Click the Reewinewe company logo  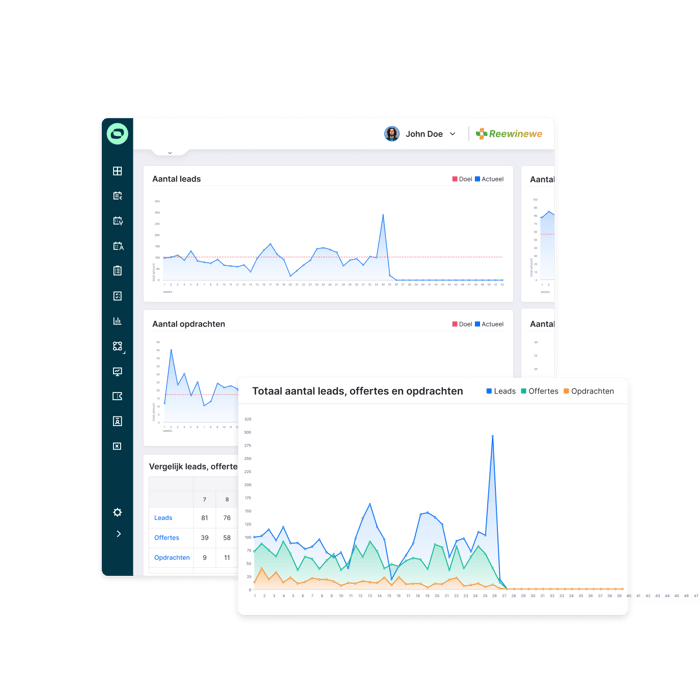(x=509, y=134)
